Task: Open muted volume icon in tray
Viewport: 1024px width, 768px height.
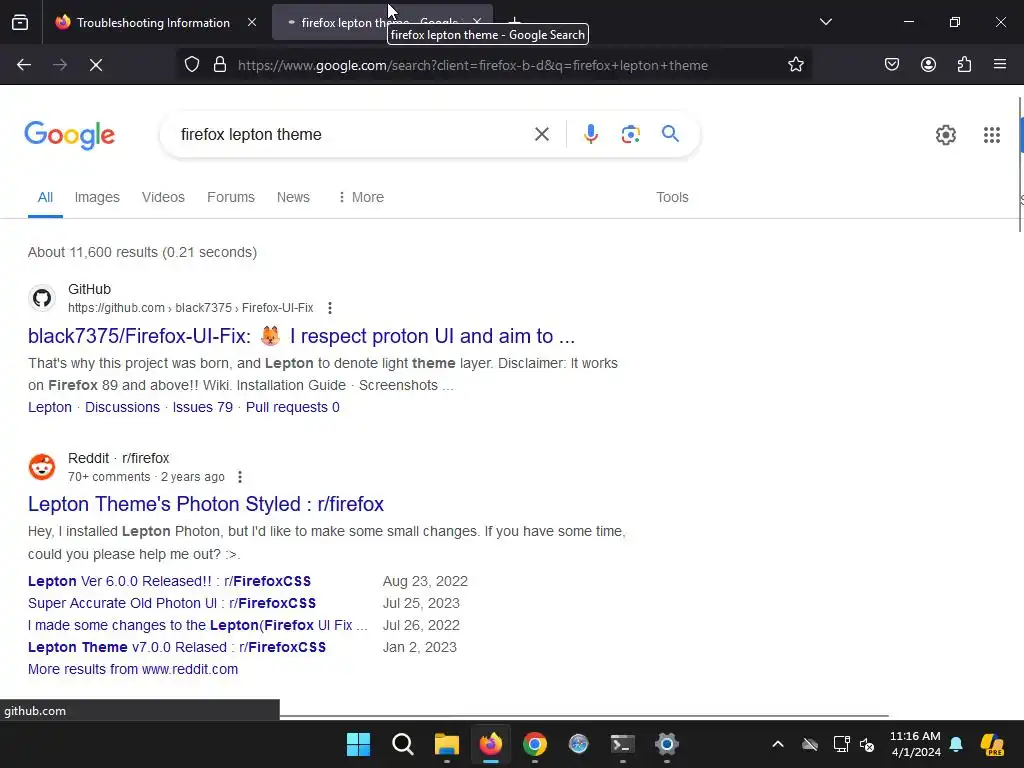Action: [x=867, y=744]
